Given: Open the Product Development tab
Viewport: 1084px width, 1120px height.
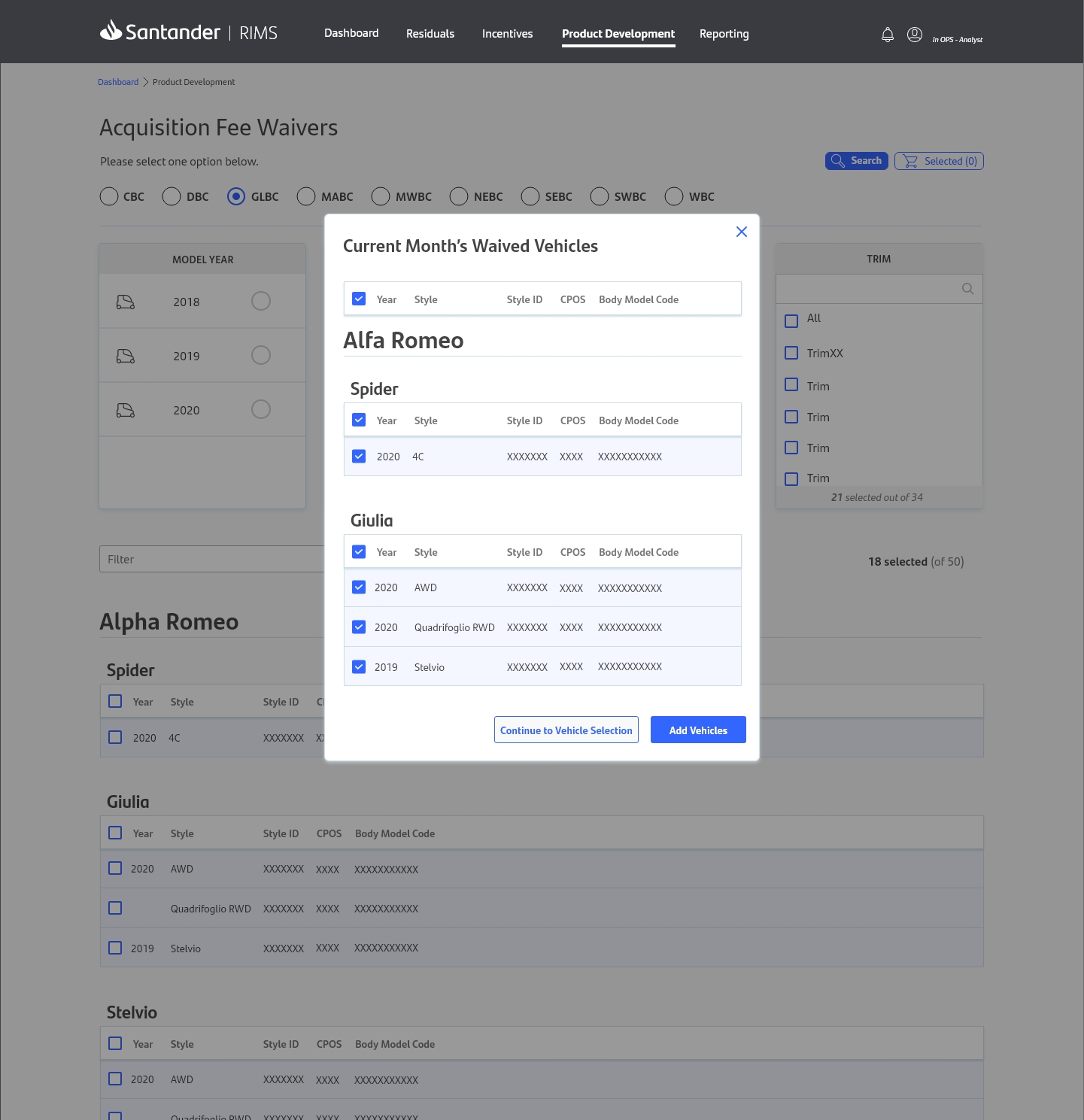Looking at the screenshot, I should pyautogui.click(x=618, y=34).
